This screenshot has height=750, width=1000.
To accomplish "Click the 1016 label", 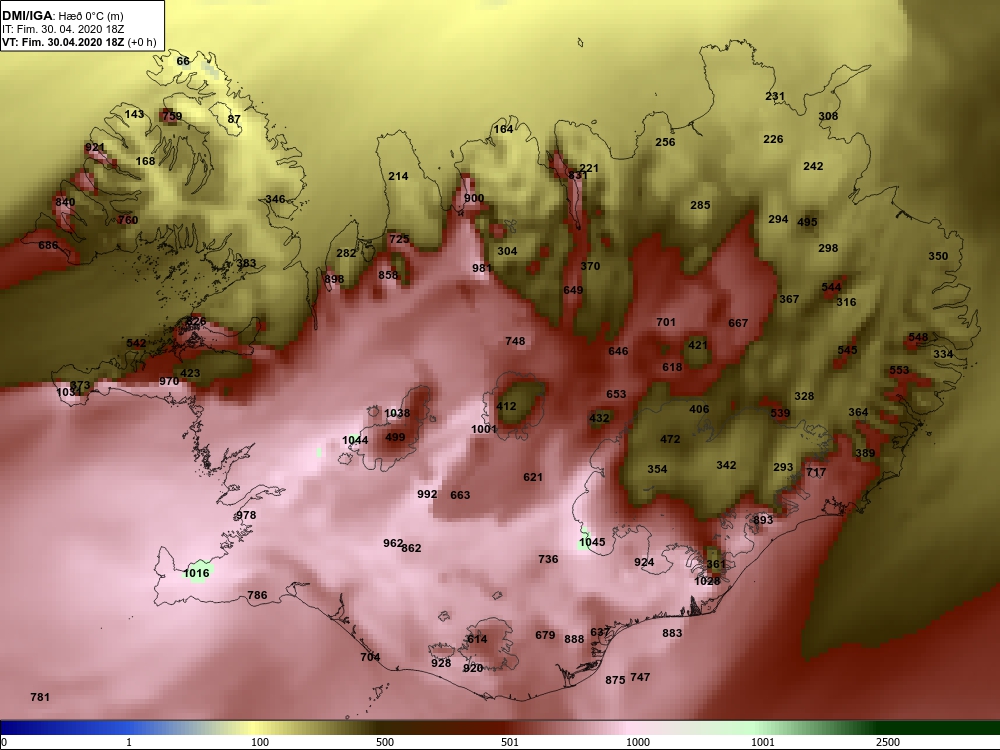I will tap(196, 573).
